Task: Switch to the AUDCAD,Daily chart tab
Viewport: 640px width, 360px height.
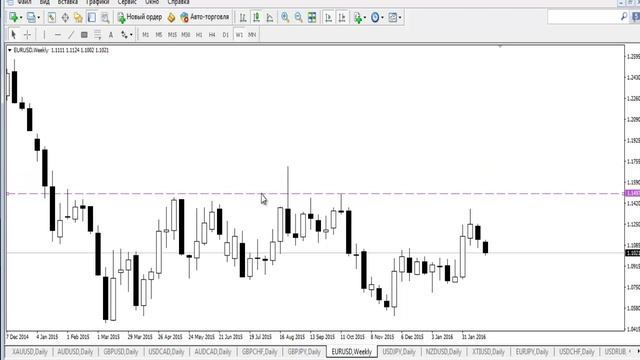Action: [213, 351]
